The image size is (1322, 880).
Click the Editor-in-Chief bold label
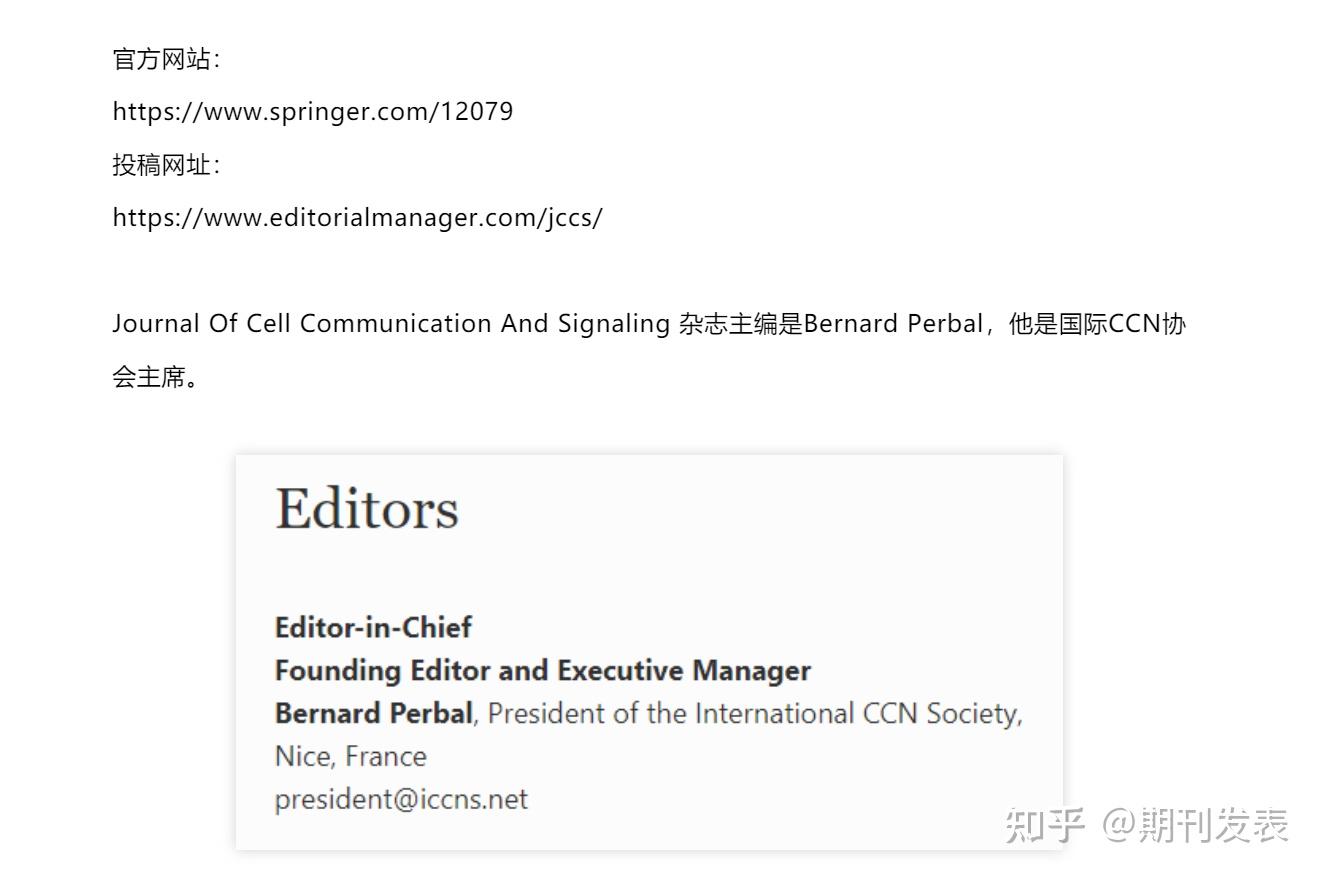point(373,627)
